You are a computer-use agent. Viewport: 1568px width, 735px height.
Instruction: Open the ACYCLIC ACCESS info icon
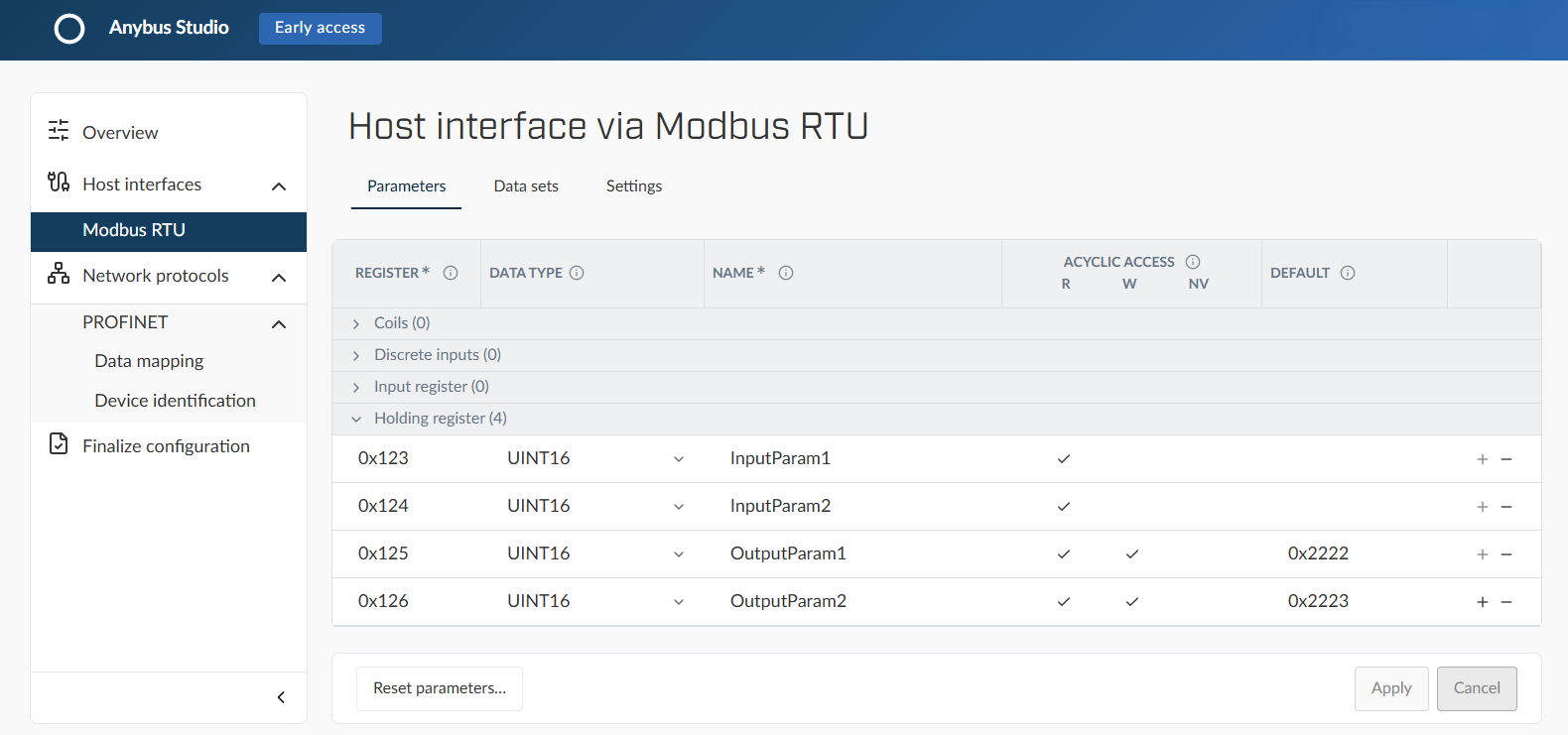pyautogui.click(x=1193, y=262)
